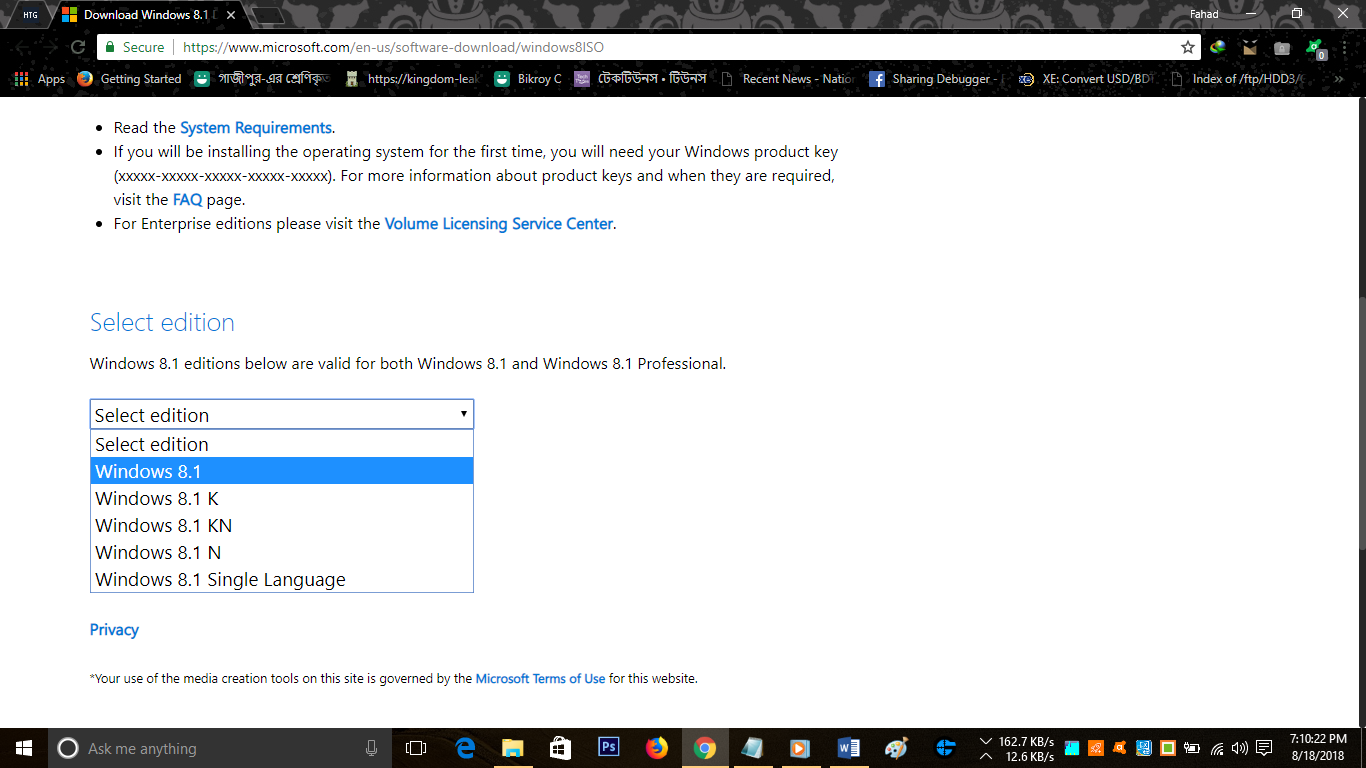Open the Wi-Fi network tray icon
The image size is (1366, 768).
(1217, 748)
